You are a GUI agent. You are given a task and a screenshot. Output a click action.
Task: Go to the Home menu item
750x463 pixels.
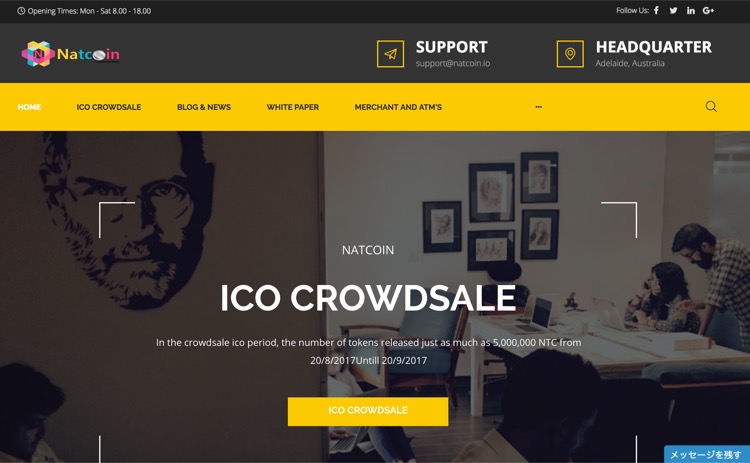[x=29, y=107]
